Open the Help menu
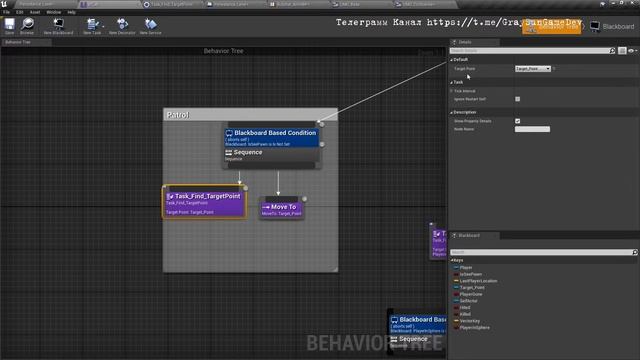The height and width of the screenshot is (360, 640). pyautogui.click(x=71, y=12)
